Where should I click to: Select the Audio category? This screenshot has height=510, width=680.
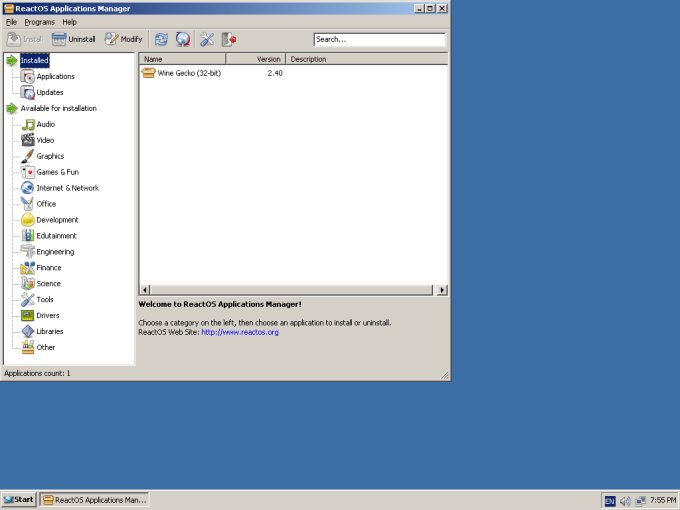(45, 124)
